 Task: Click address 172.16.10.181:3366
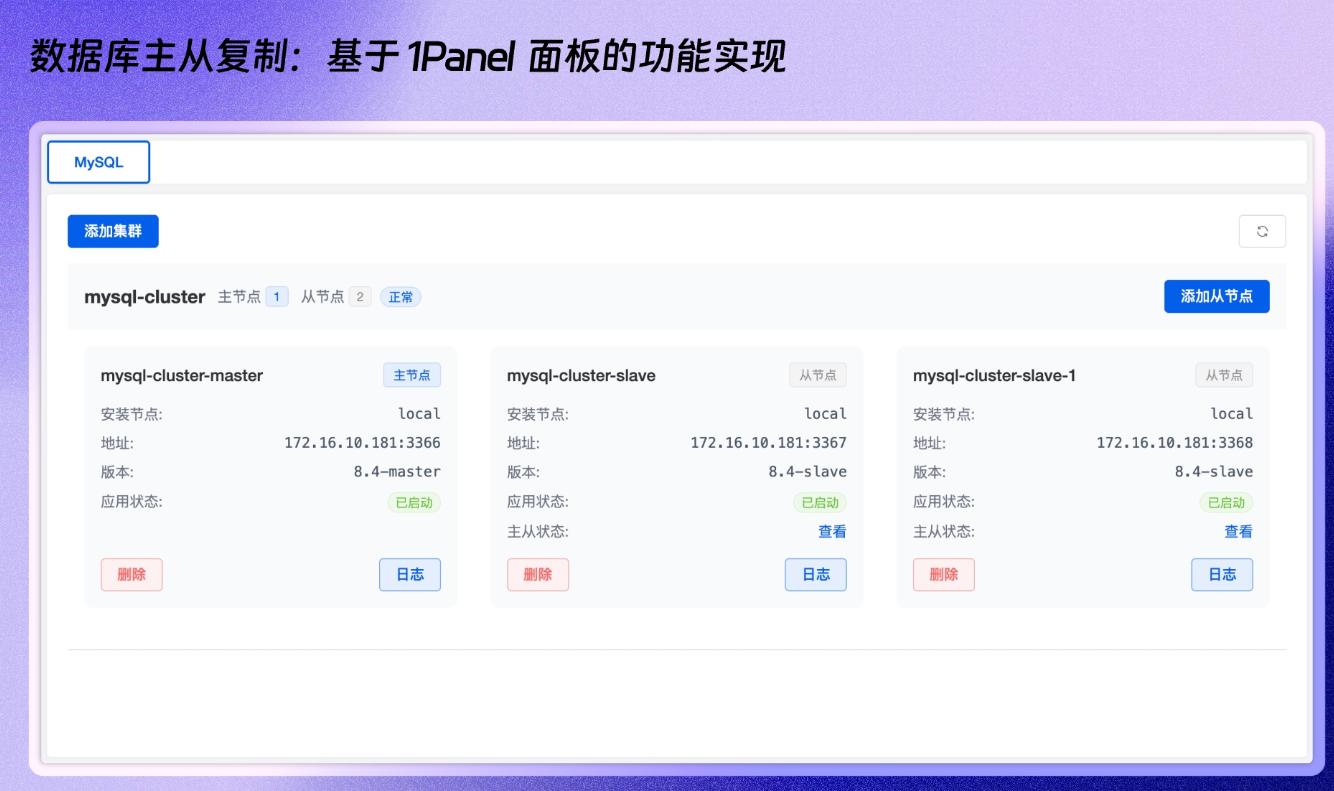pos(362,443)
